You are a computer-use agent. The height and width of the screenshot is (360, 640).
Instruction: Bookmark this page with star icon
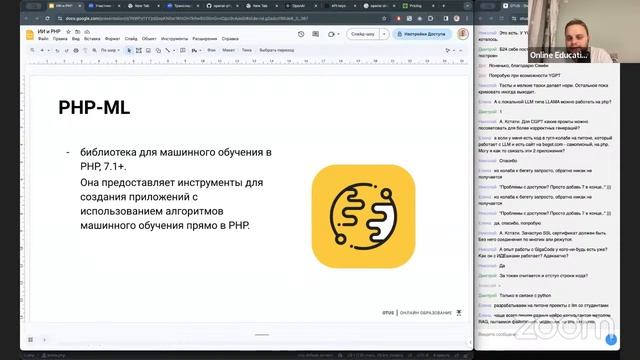pos(384,18)
